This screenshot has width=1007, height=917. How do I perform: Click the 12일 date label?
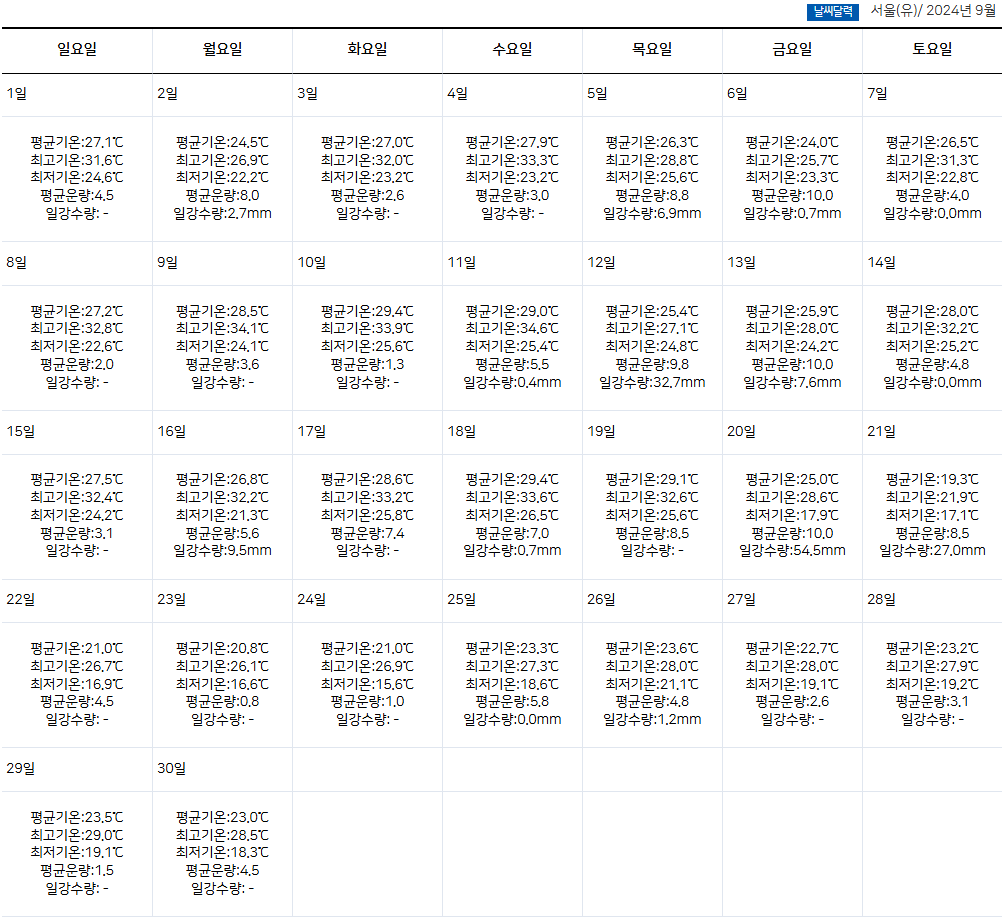601,263
